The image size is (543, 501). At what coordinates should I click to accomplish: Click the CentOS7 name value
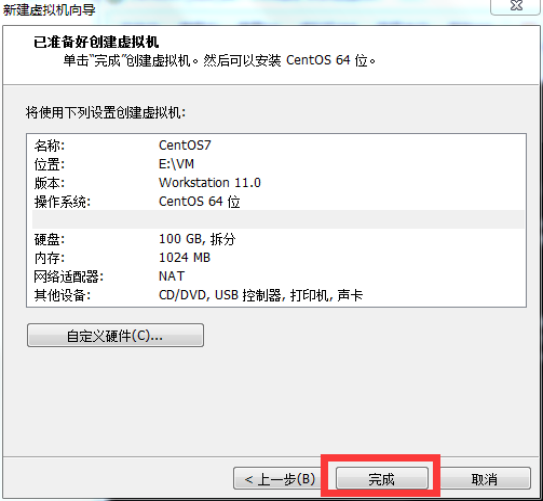(185, 145)
